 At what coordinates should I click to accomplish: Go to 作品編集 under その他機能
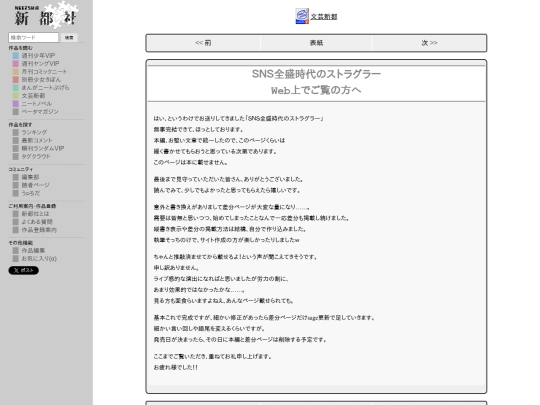[33, 250]
